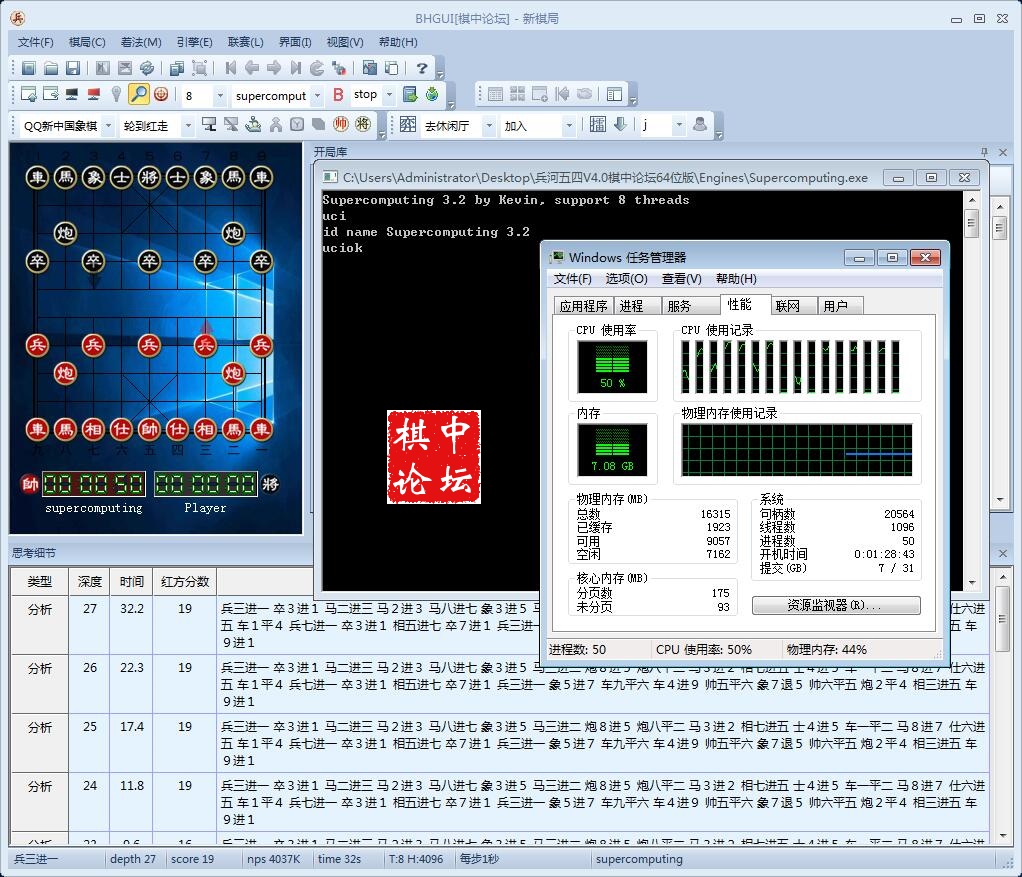Viewport: 1022px width, 877px height.
Task: Open help via the question mark icon
Action: pyautogui.click(x=422, y=68)
